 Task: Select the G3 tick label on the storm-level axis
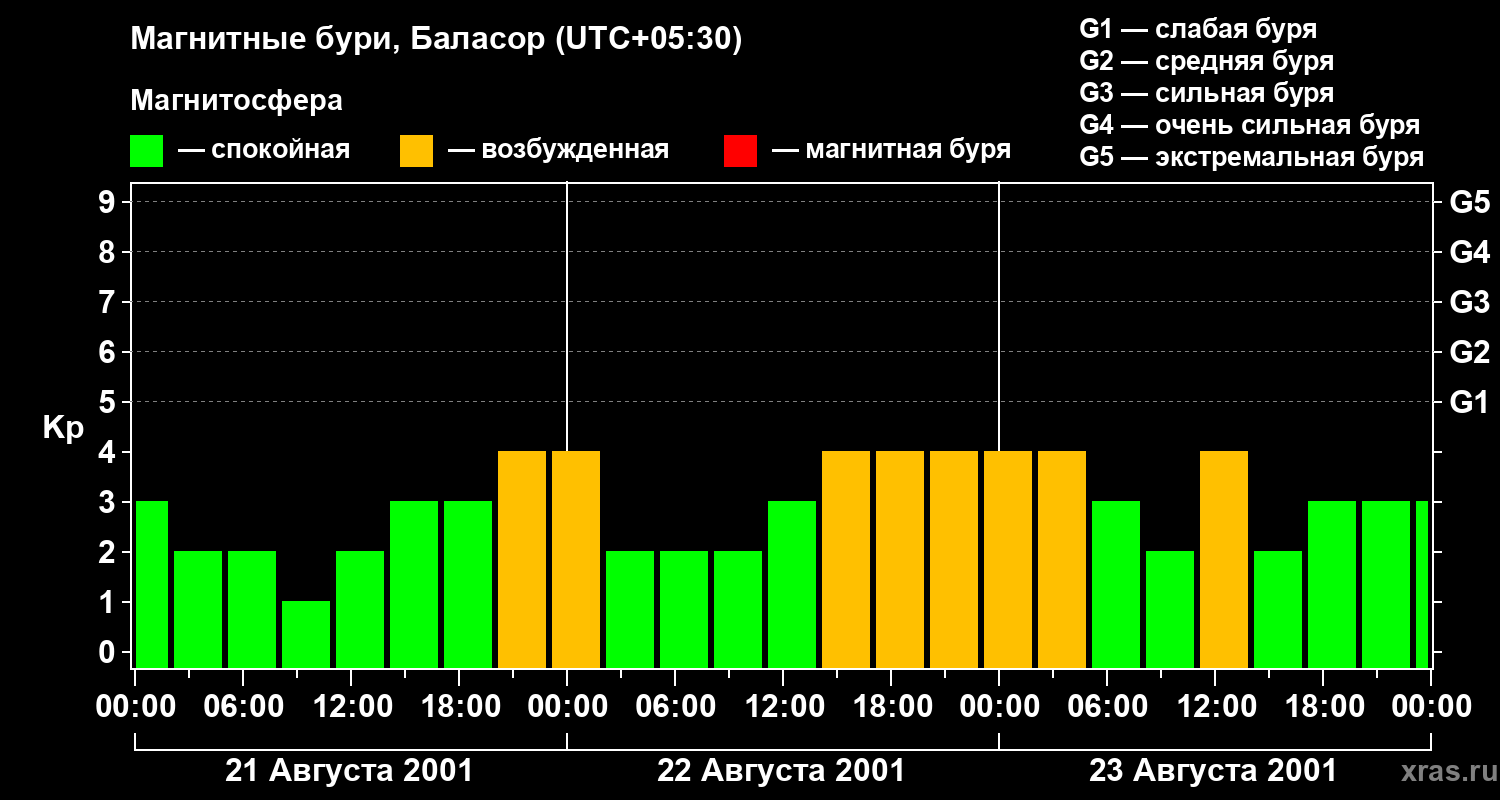coord(1470,302)
